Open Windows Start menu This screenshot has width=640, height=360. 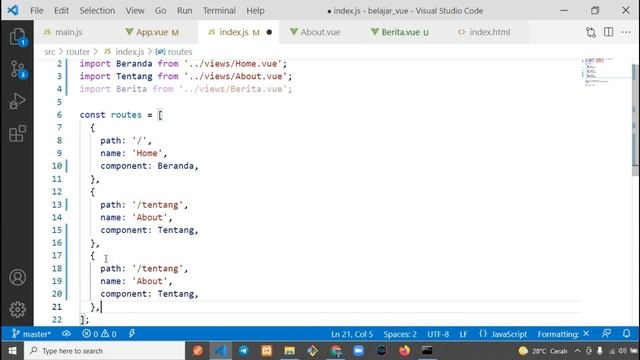pos(12,351)
